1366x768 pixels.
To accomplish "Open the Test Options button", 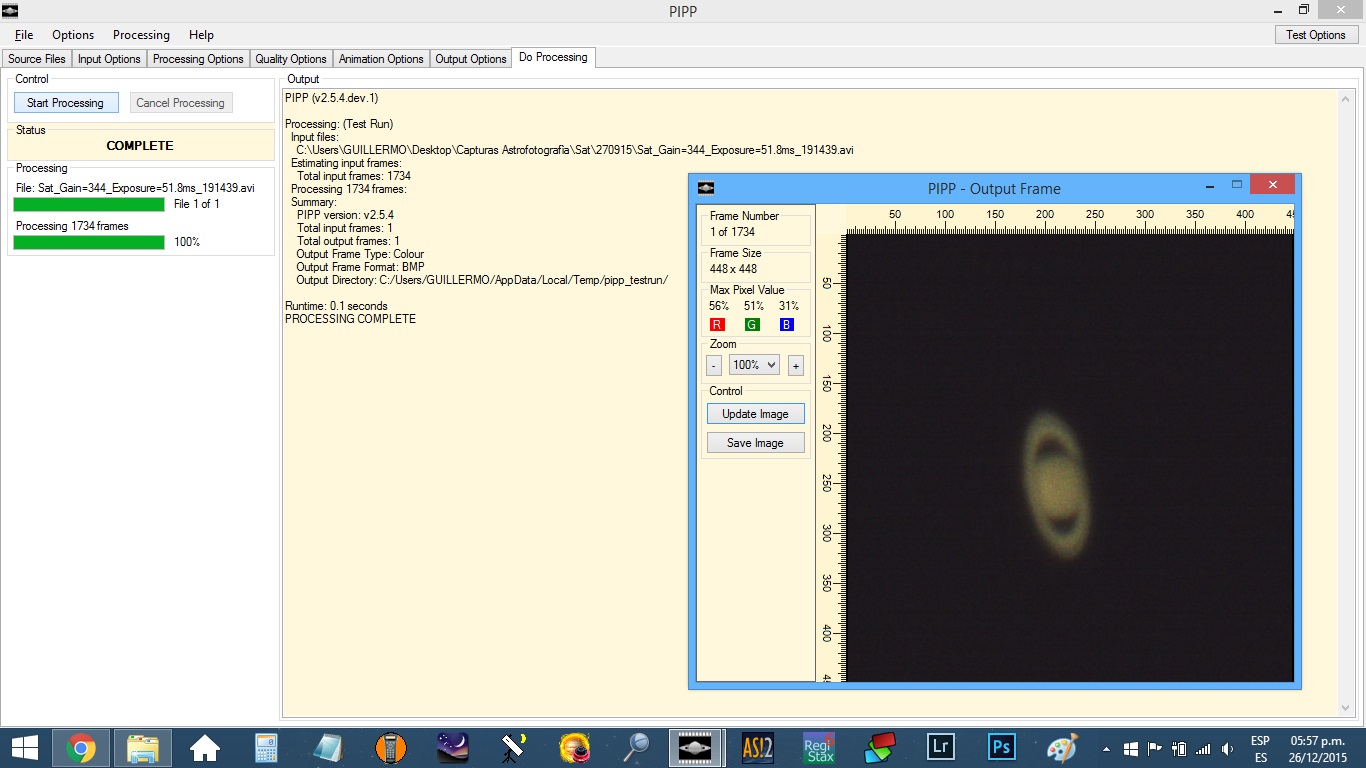I will [1315, 35].
